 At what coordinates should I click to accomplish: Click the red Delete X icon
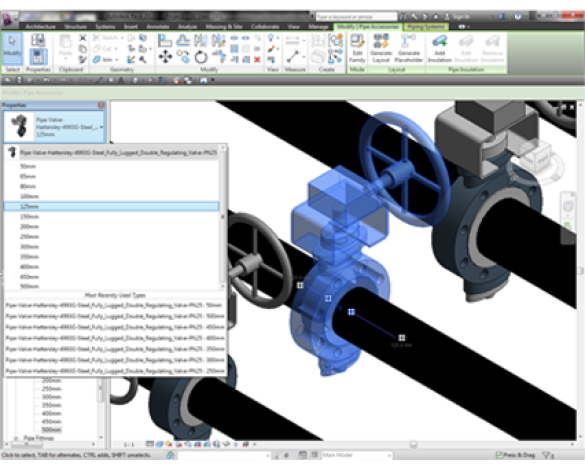257,59
